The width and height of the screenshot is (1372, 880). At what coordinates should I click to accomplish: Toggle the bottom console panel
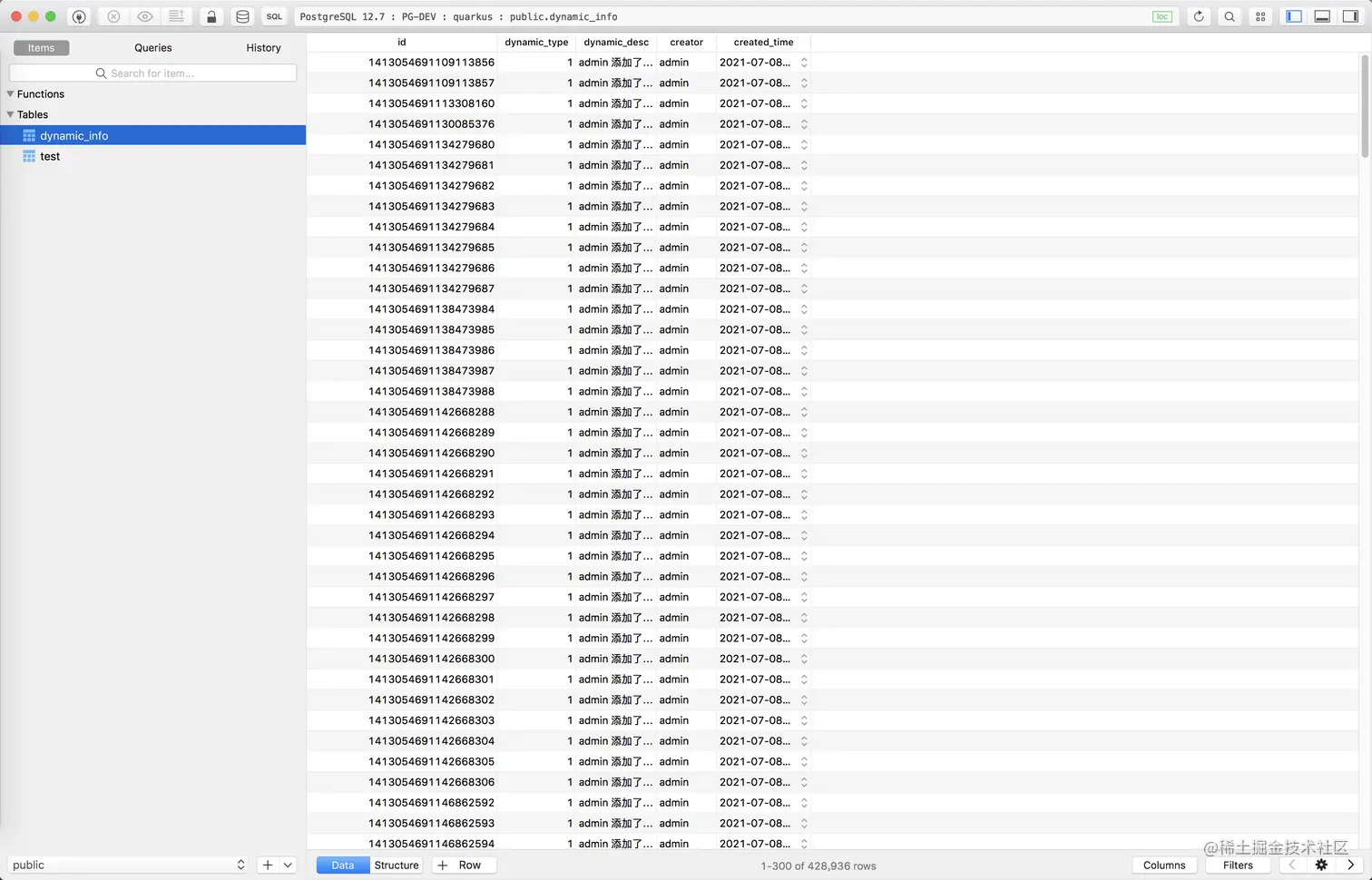click(x=1322, y=16)
